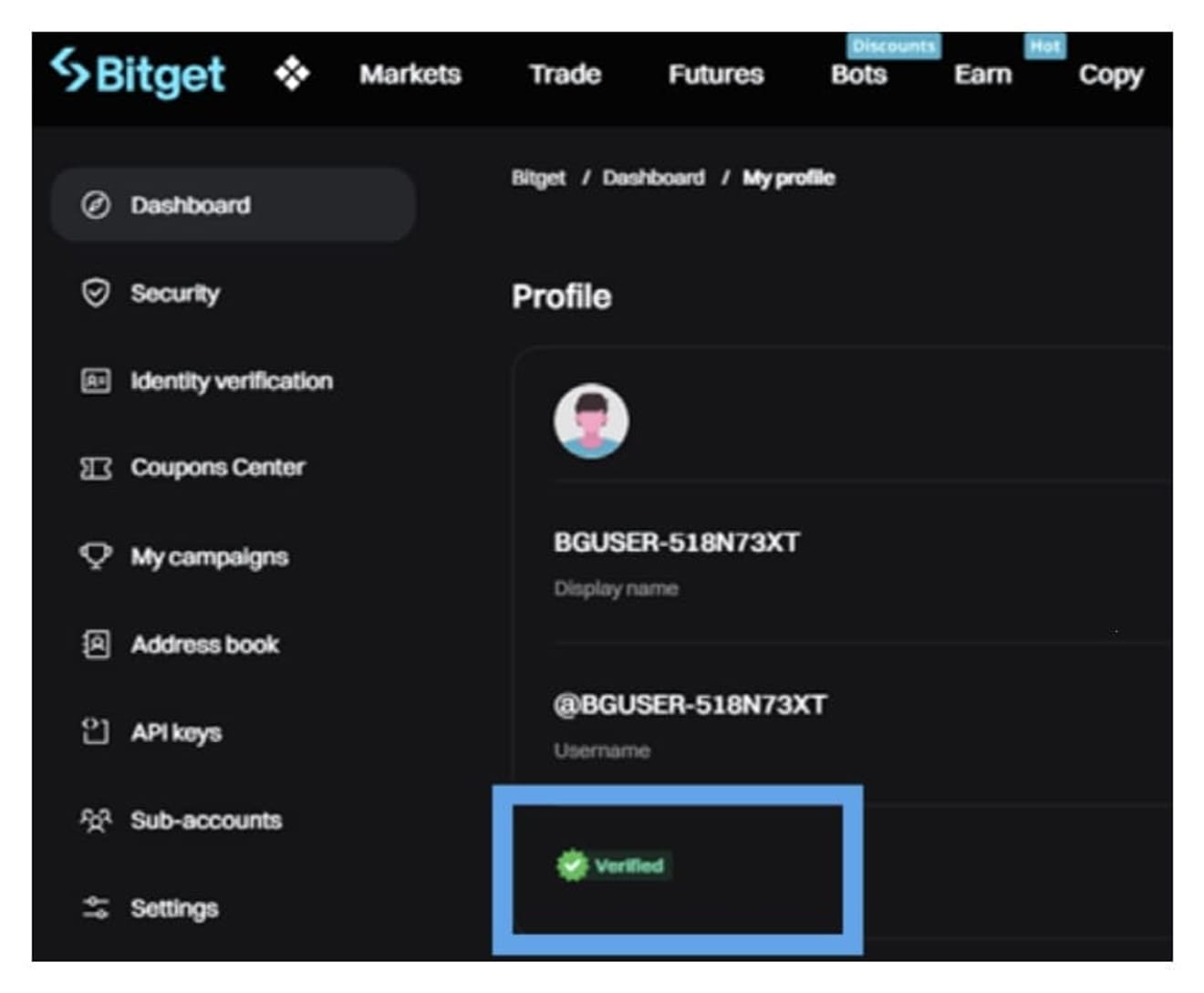Click the Hot tag above Earn

click(x=1045, y=46)
